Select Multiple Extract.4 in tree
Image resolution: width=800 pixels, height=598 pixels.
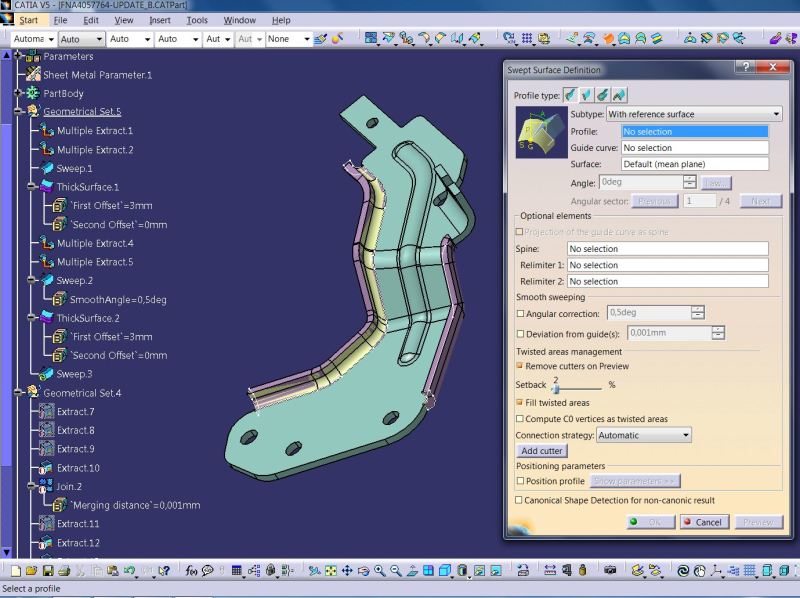point(95,243)
